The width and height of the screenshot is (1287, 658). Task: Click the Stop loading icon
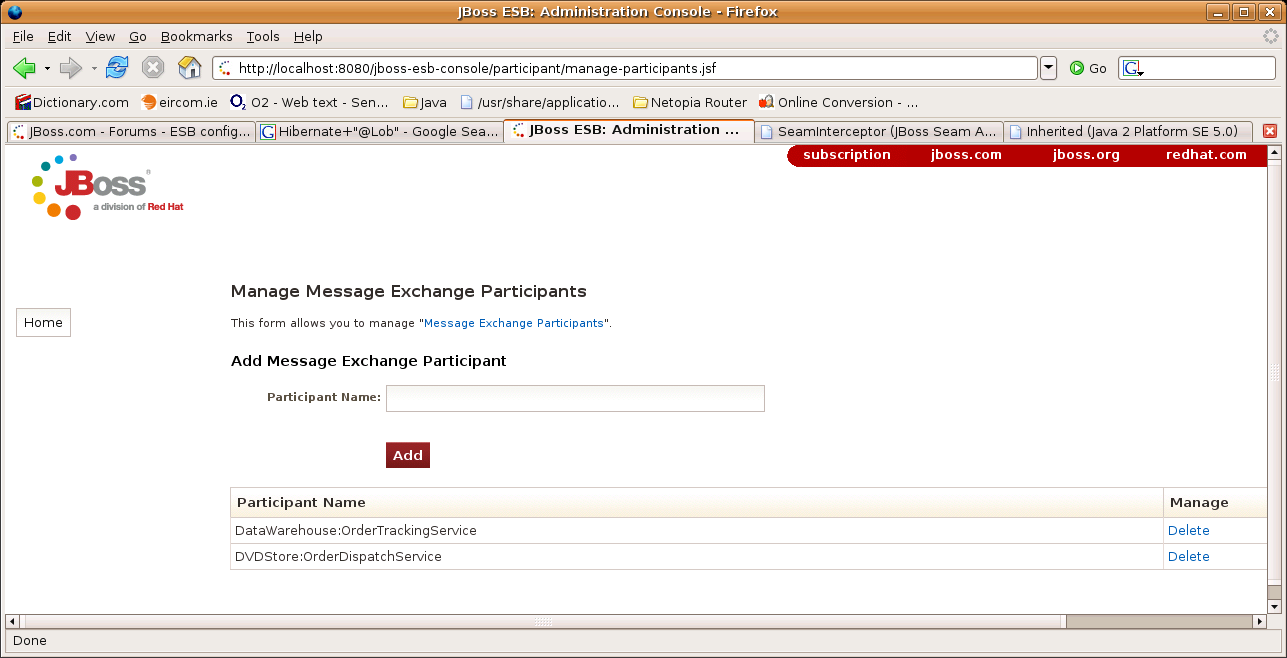[153, 68]
